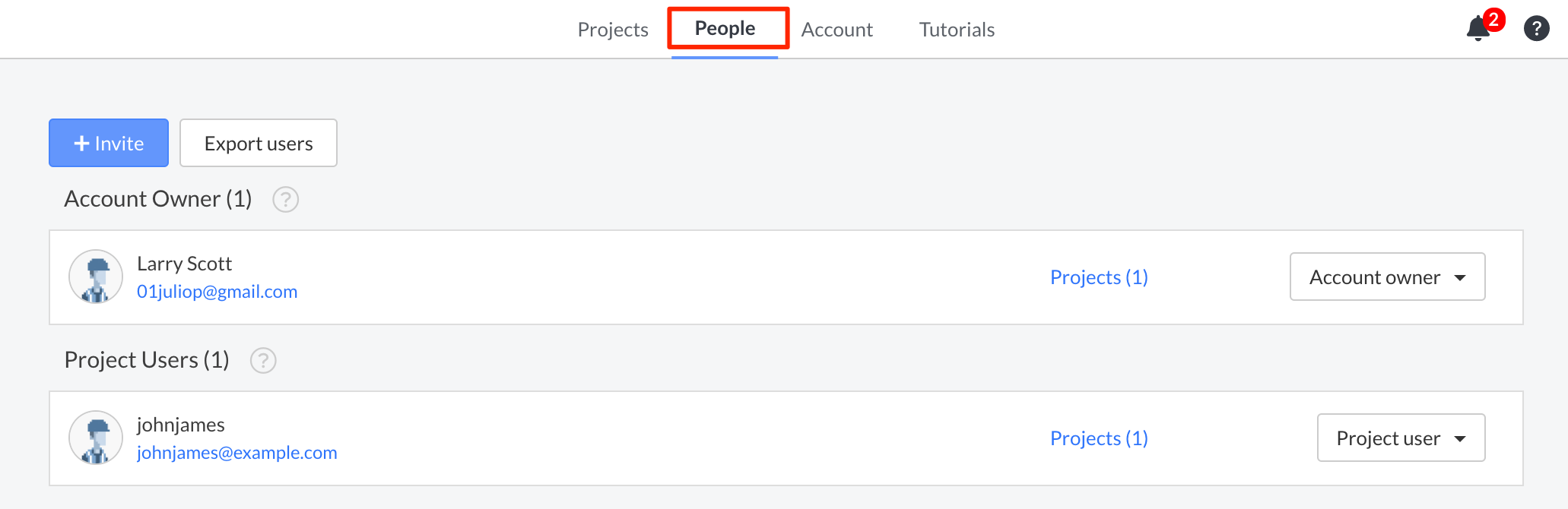Click the red notification count badge
Viewport: 1568px width, 509px height.
tap(1493, 20)
